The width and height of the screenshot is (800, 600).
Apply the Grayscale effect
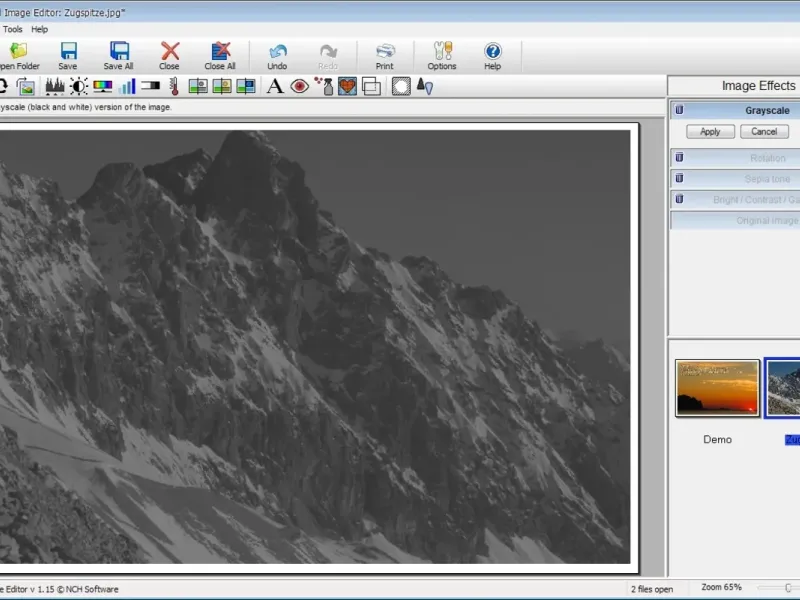tap(710, 132)
